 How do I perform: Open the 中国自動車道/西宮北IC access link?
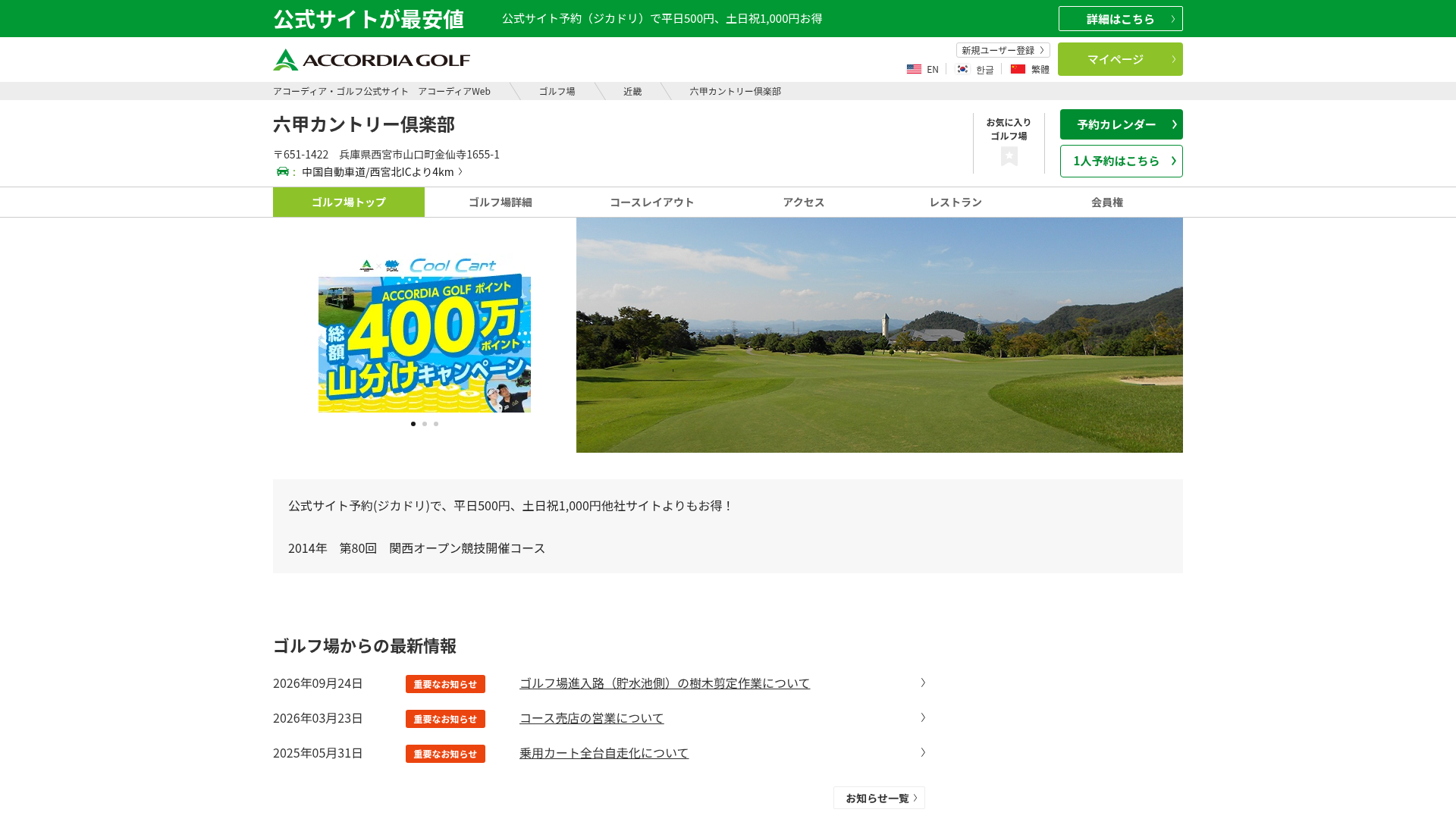click(381, 171)
